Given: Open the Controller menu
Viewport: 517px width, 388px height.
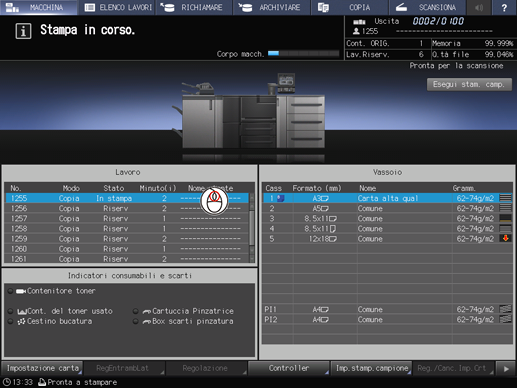Looking at the screenshot, I should tap(289, 368).
